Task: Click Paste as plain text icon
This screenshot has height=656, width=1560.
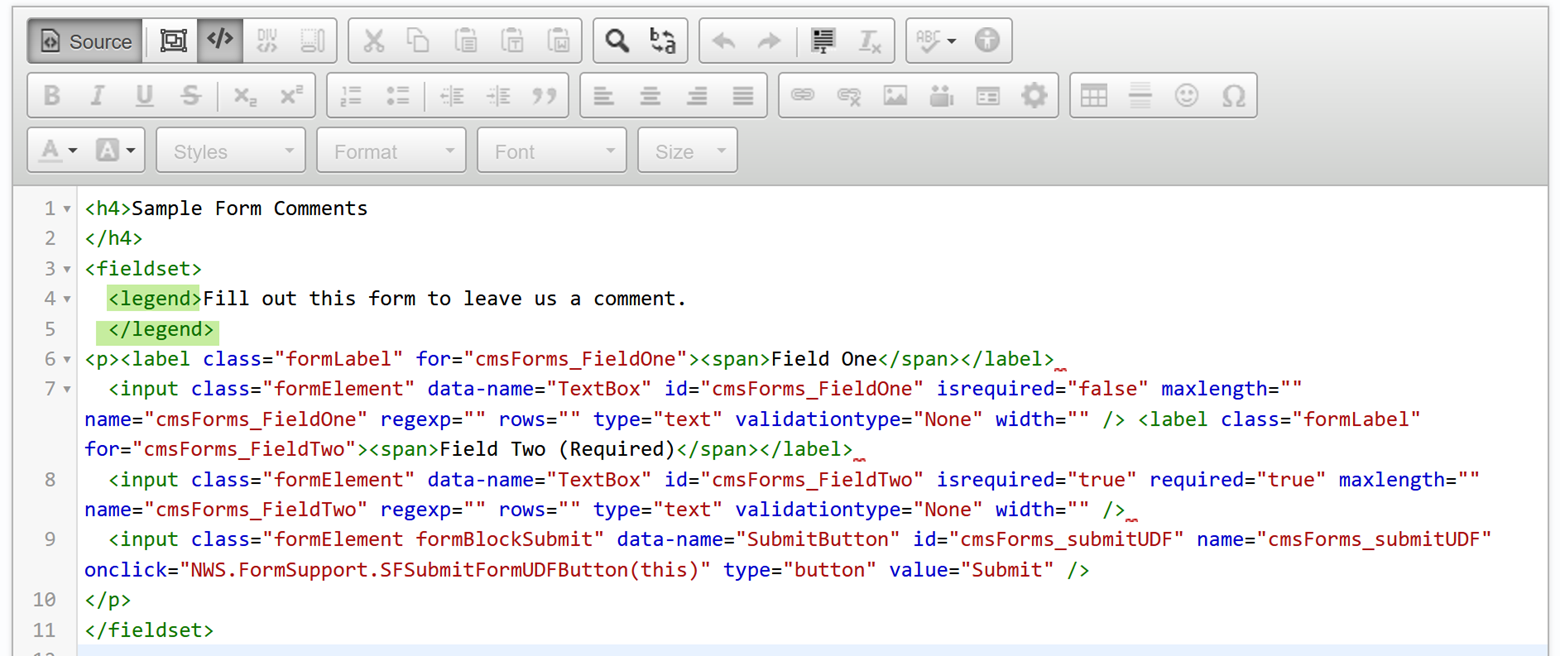Action: (512, 41)
